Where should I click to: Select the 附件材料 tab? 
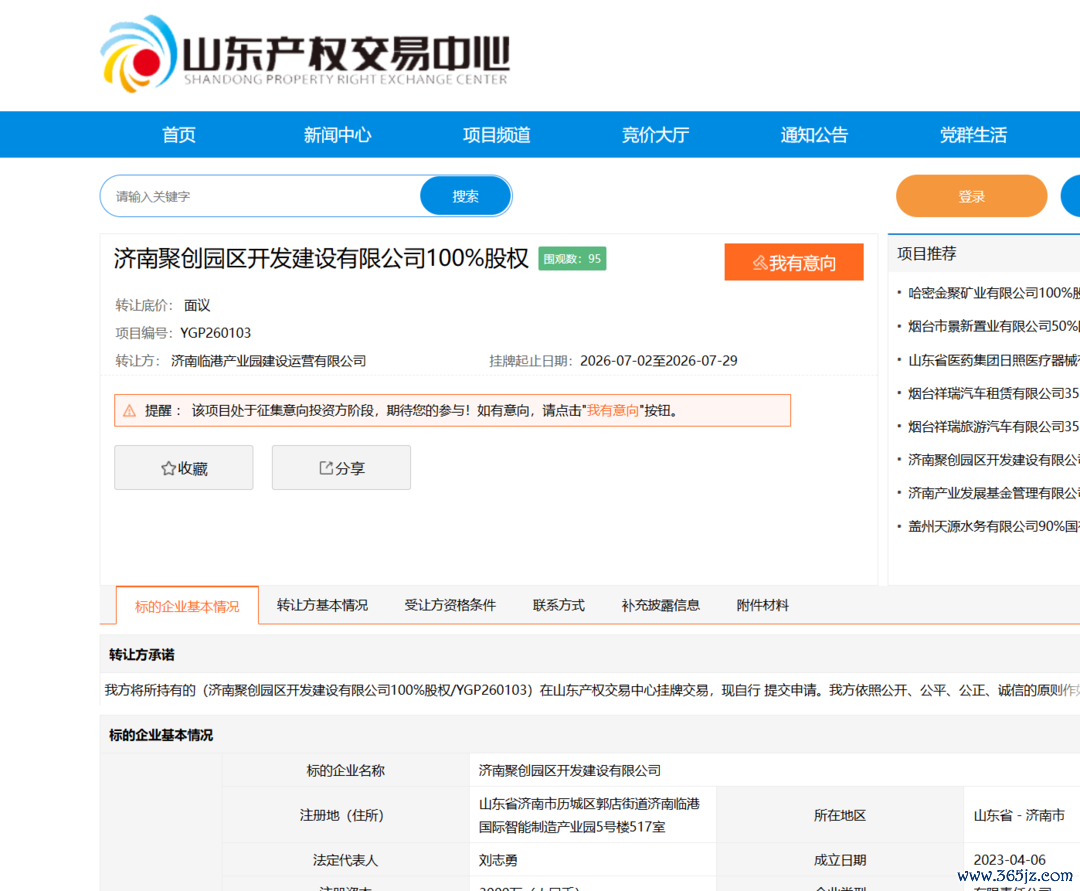coord(762,605)
